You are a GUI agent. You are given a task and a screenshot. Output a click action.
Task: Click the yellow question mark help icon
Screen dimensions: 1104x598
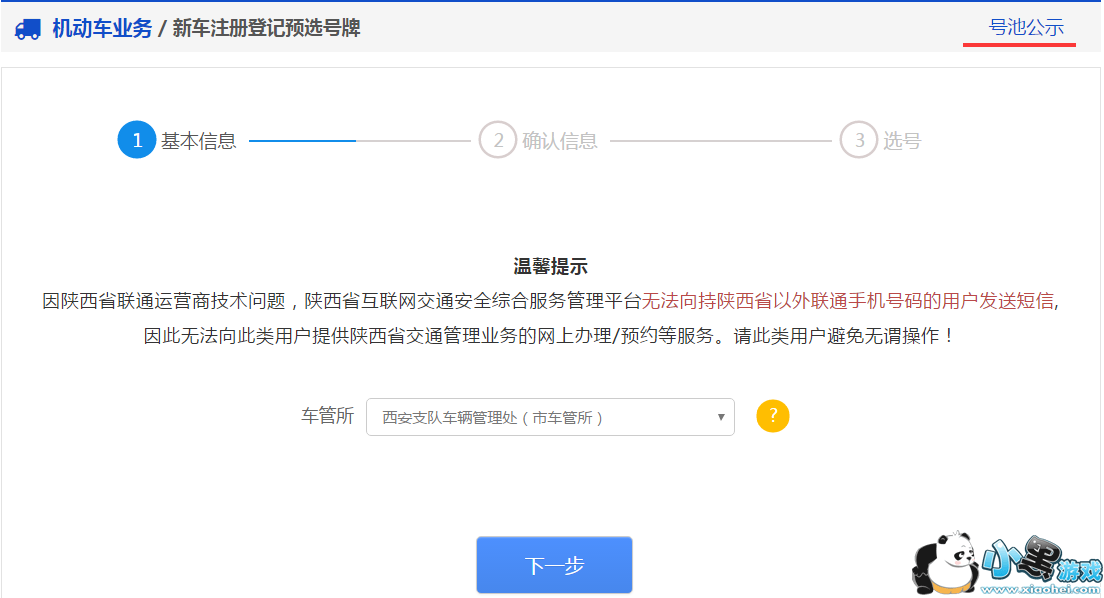[772, 416]
